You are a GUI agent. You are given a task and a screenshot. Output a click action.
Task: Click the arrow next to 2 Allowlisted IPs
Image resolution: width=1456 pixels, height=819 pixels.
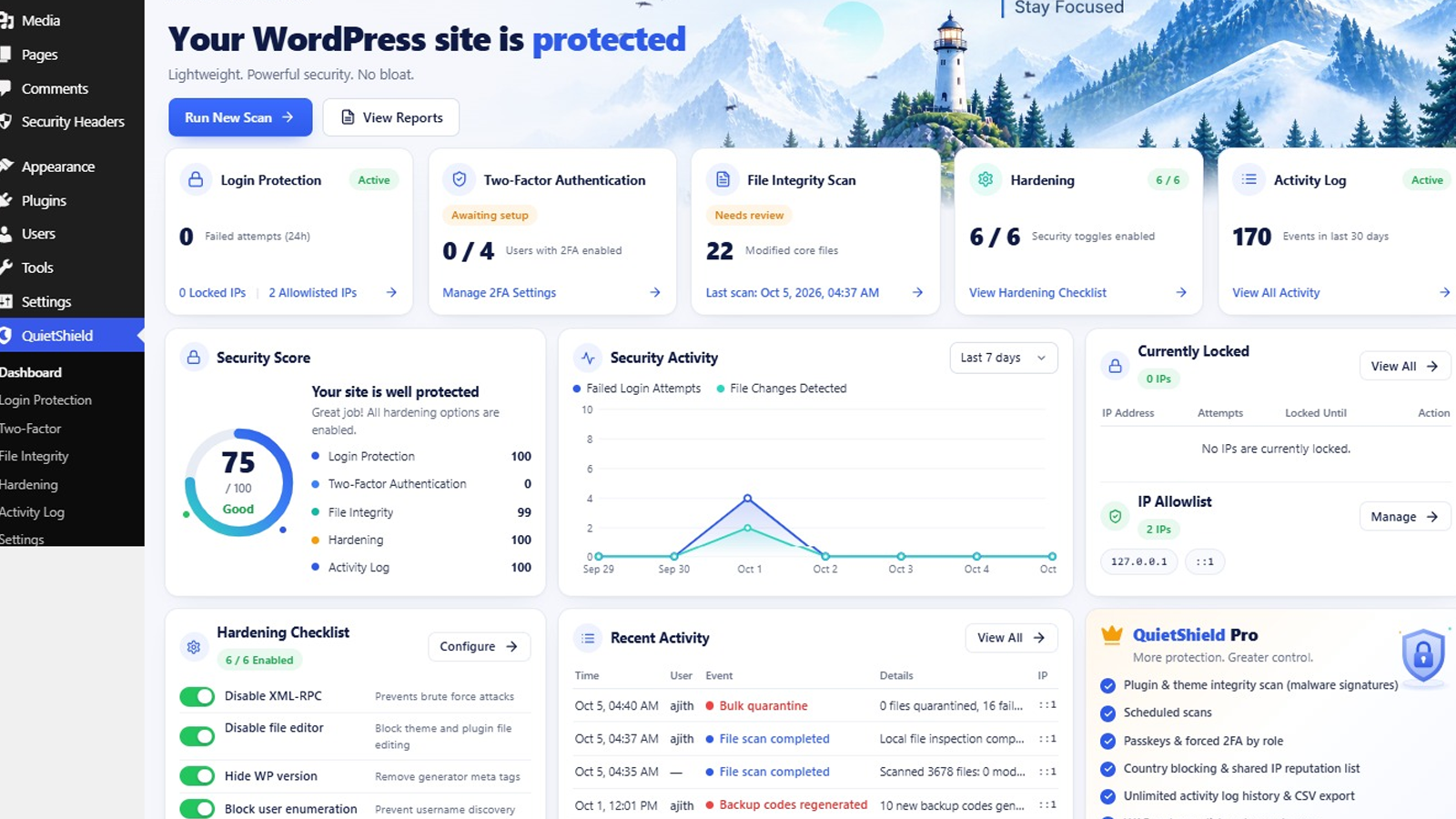[x=391, y=292]
